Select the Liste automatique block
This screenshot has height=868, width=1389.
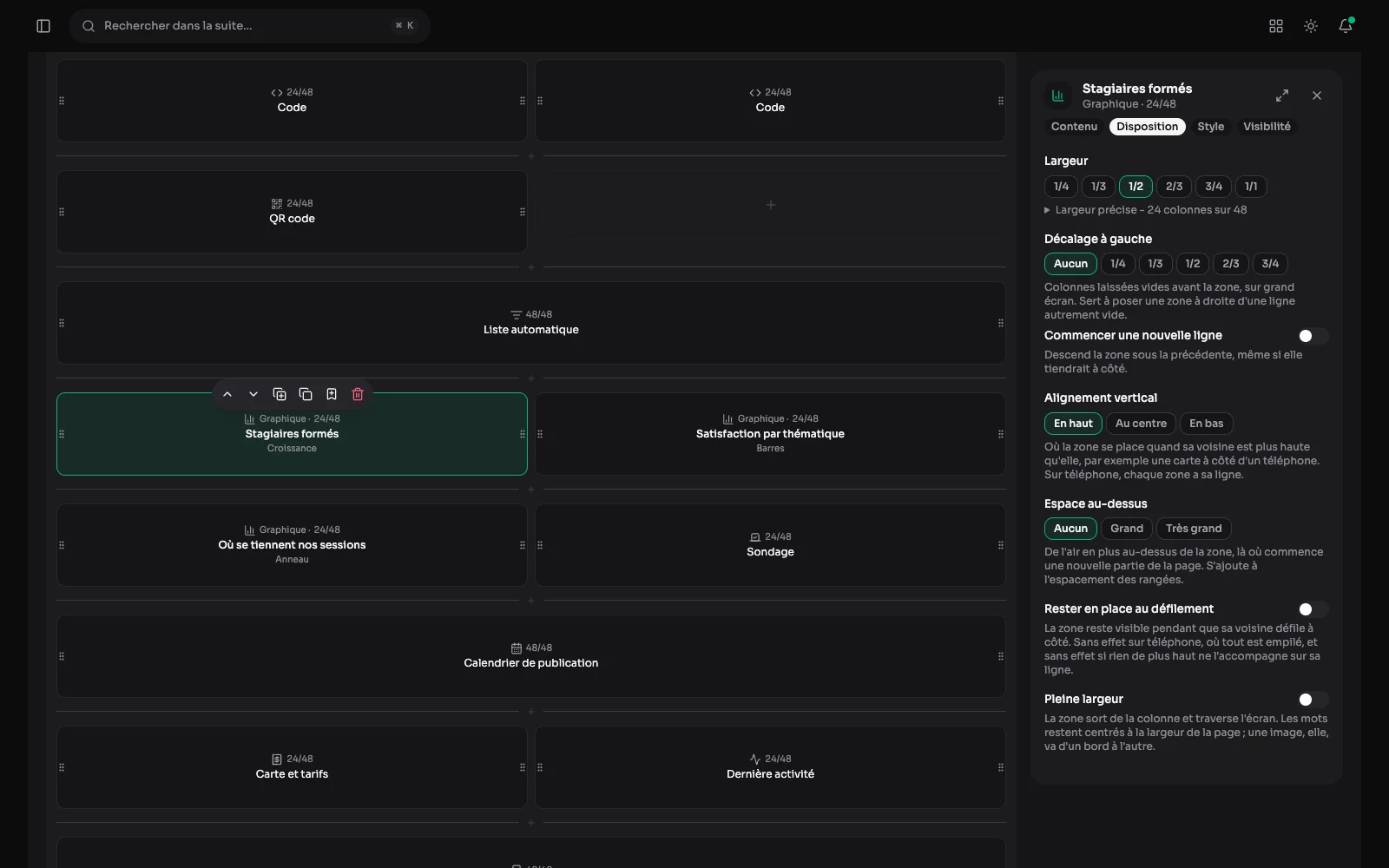[531, 323]
